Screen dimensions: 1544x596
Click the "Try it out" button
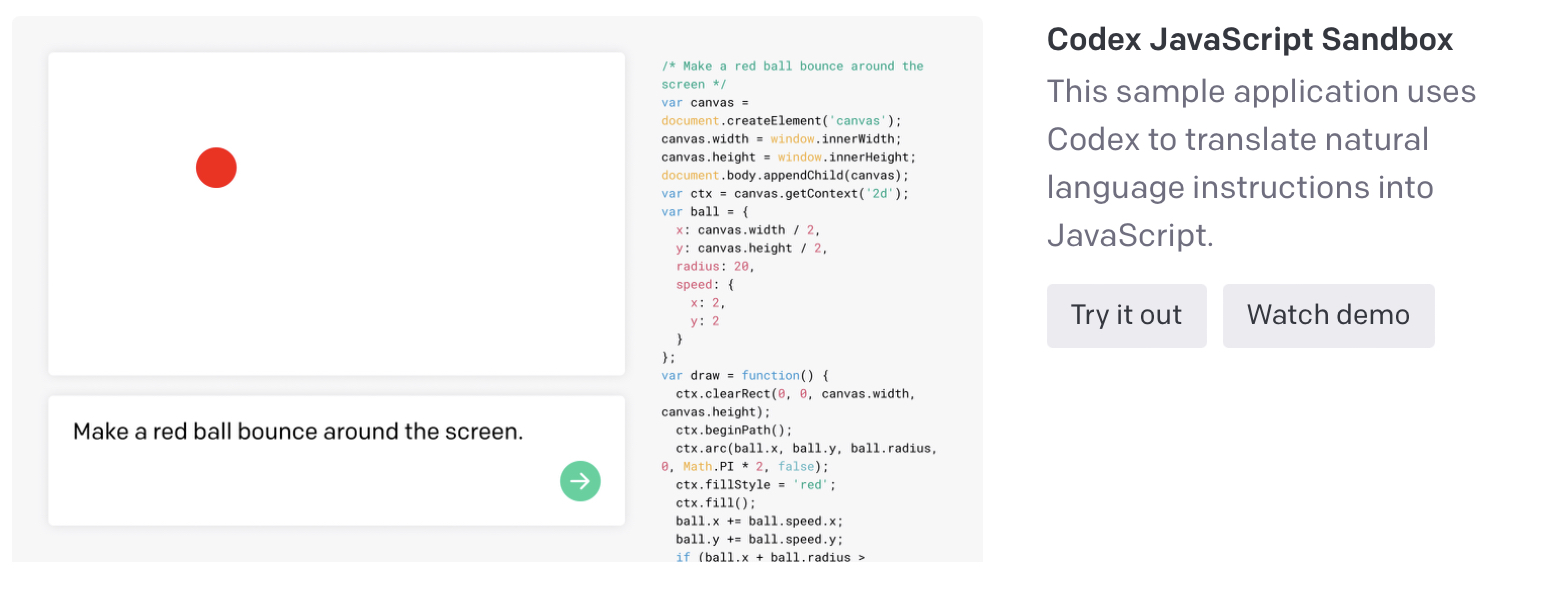click(x=1126, y=315)
